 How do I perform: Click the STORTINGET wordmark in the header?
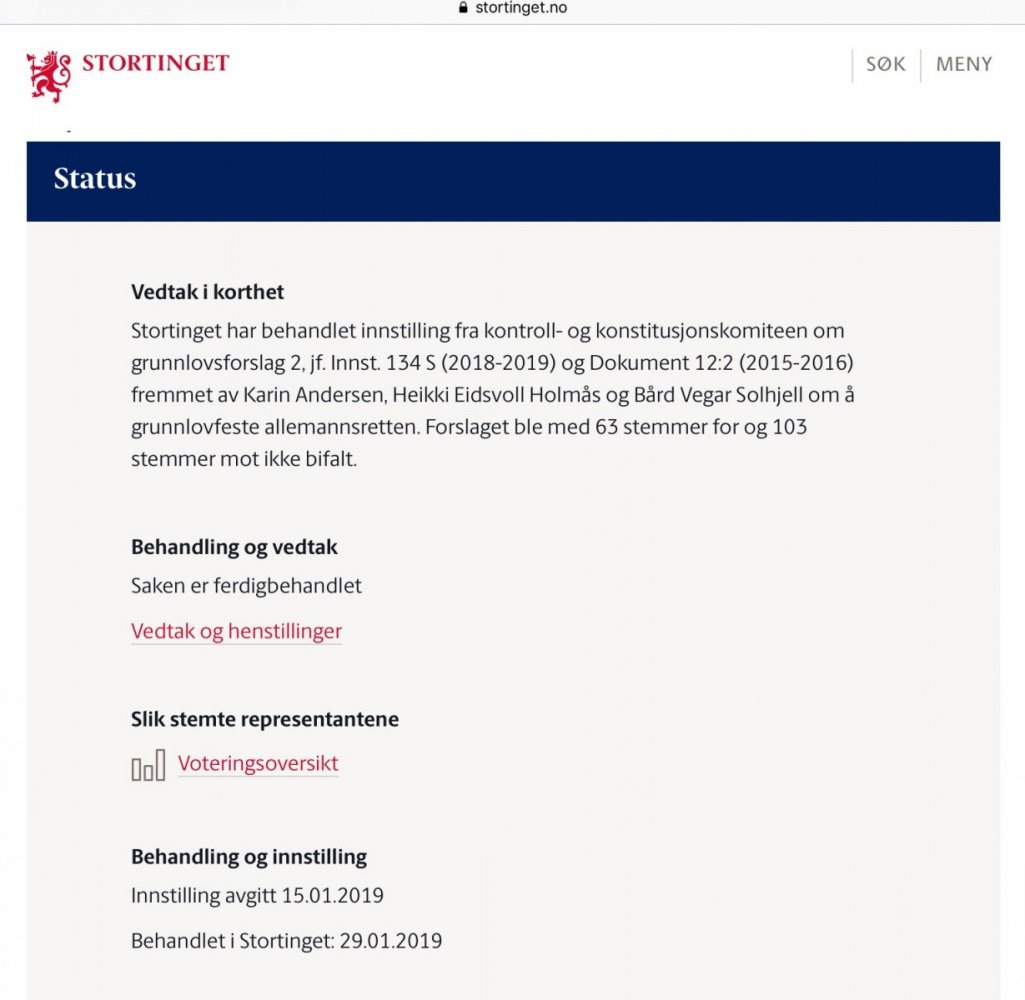(x=155, y=64)
